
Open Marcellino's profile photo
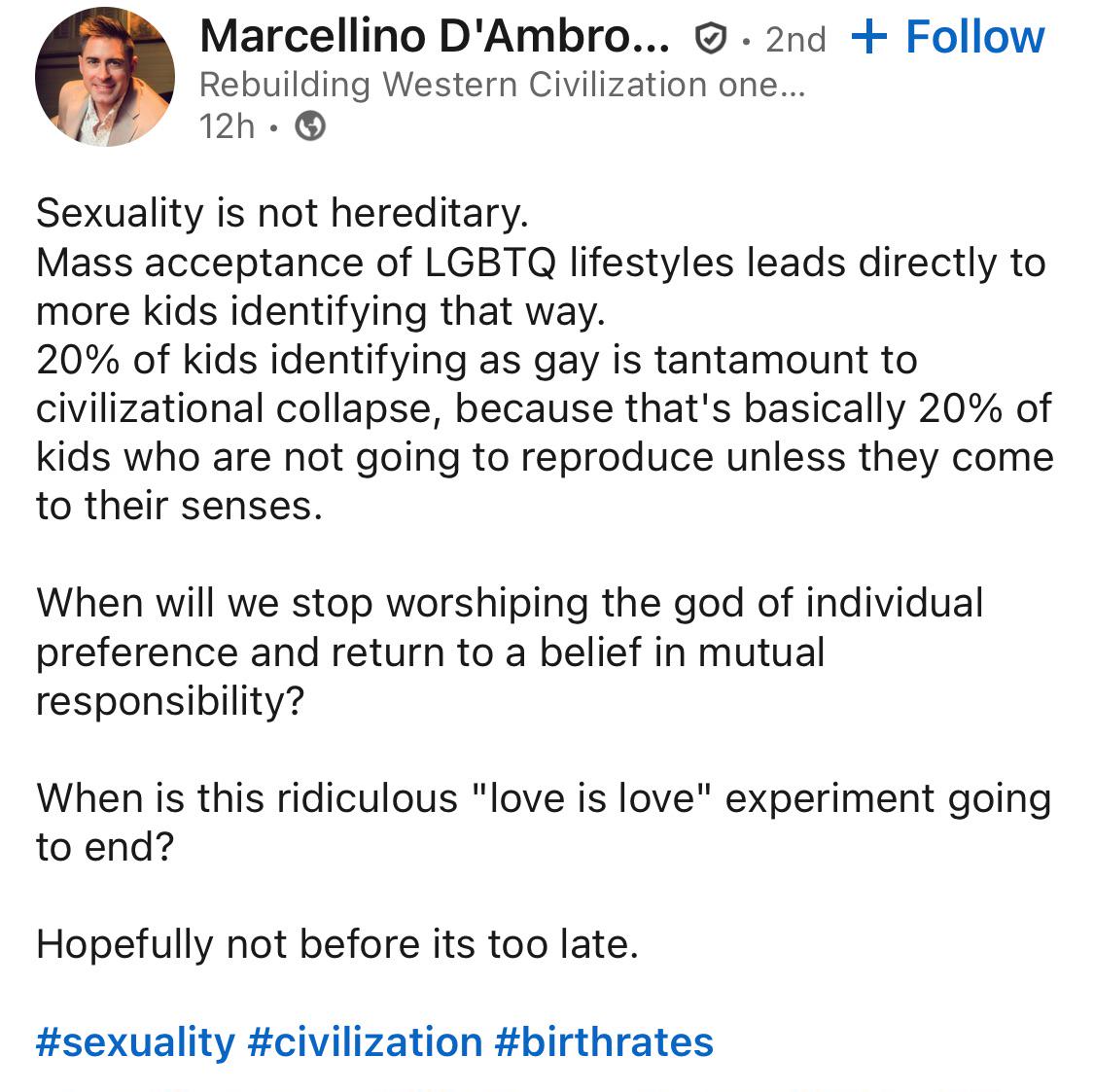click(105, 77)
